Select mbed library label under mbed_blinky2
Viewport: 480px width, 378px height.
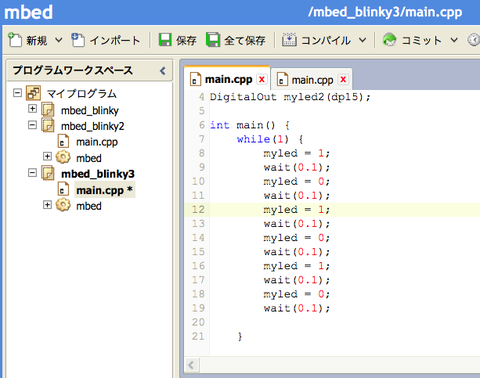89,158
